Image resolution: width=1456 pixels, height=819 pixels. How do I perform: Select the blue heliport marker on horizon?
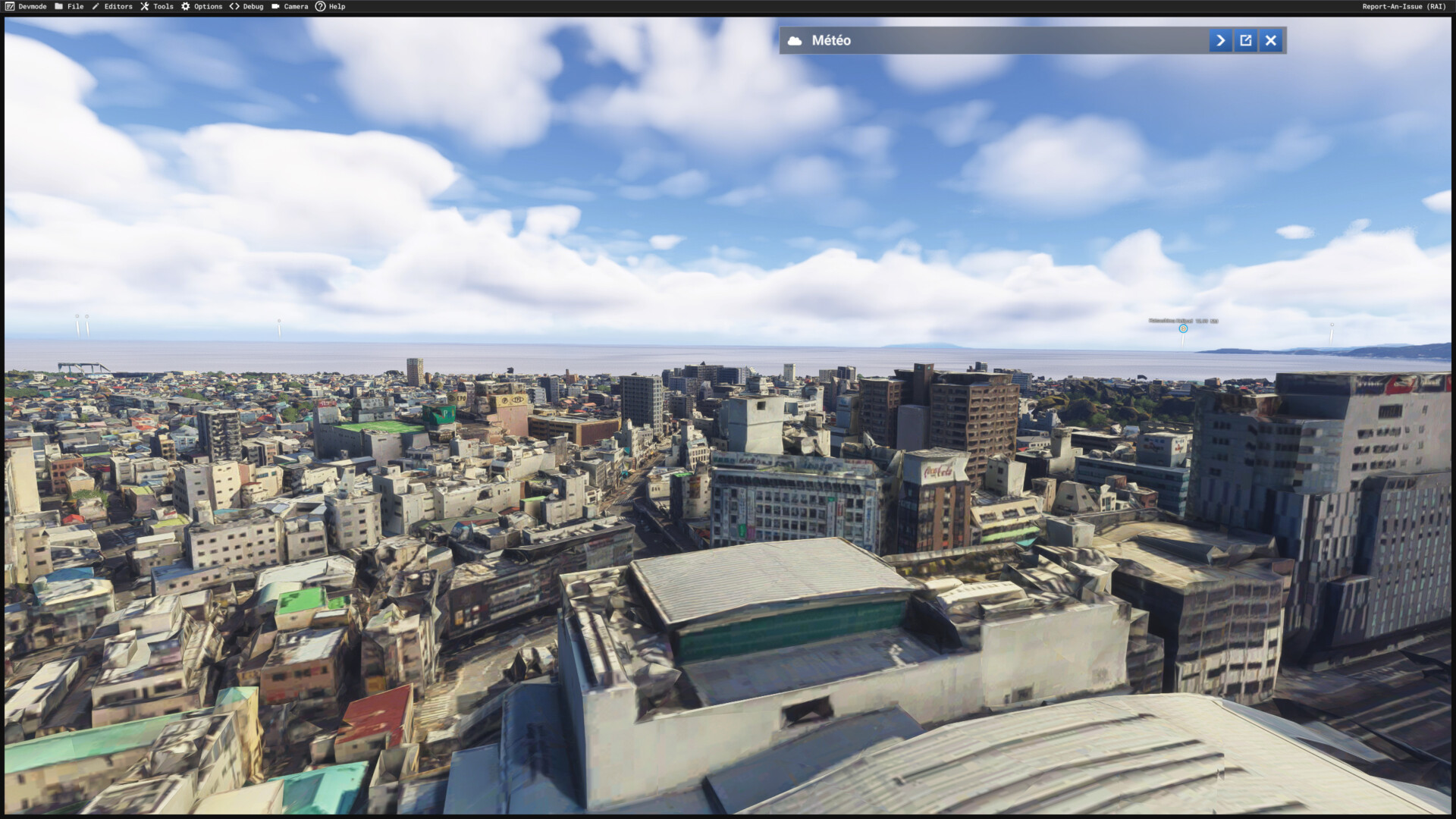[1183, 328]
